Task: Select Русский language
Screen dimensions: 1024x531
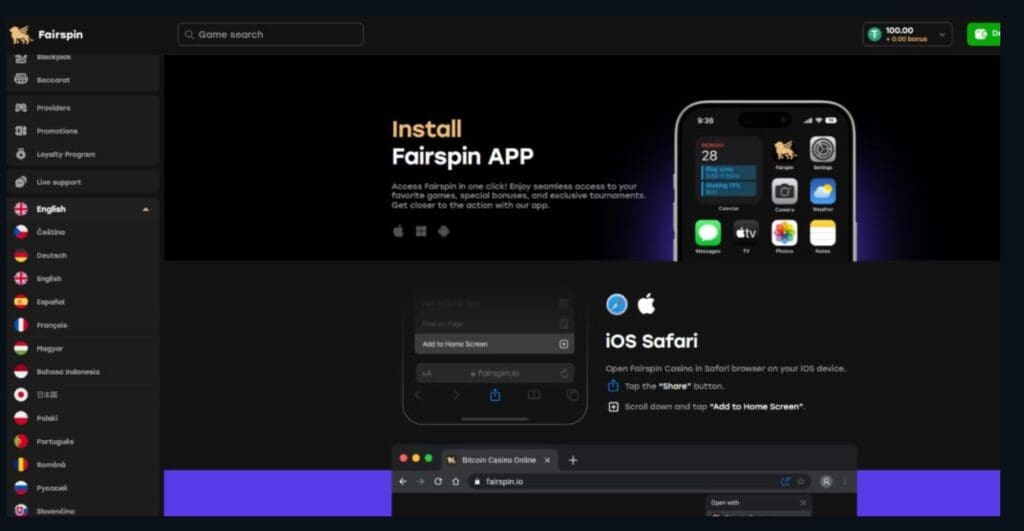Action: pyautogui.click(x=84, y=488)
